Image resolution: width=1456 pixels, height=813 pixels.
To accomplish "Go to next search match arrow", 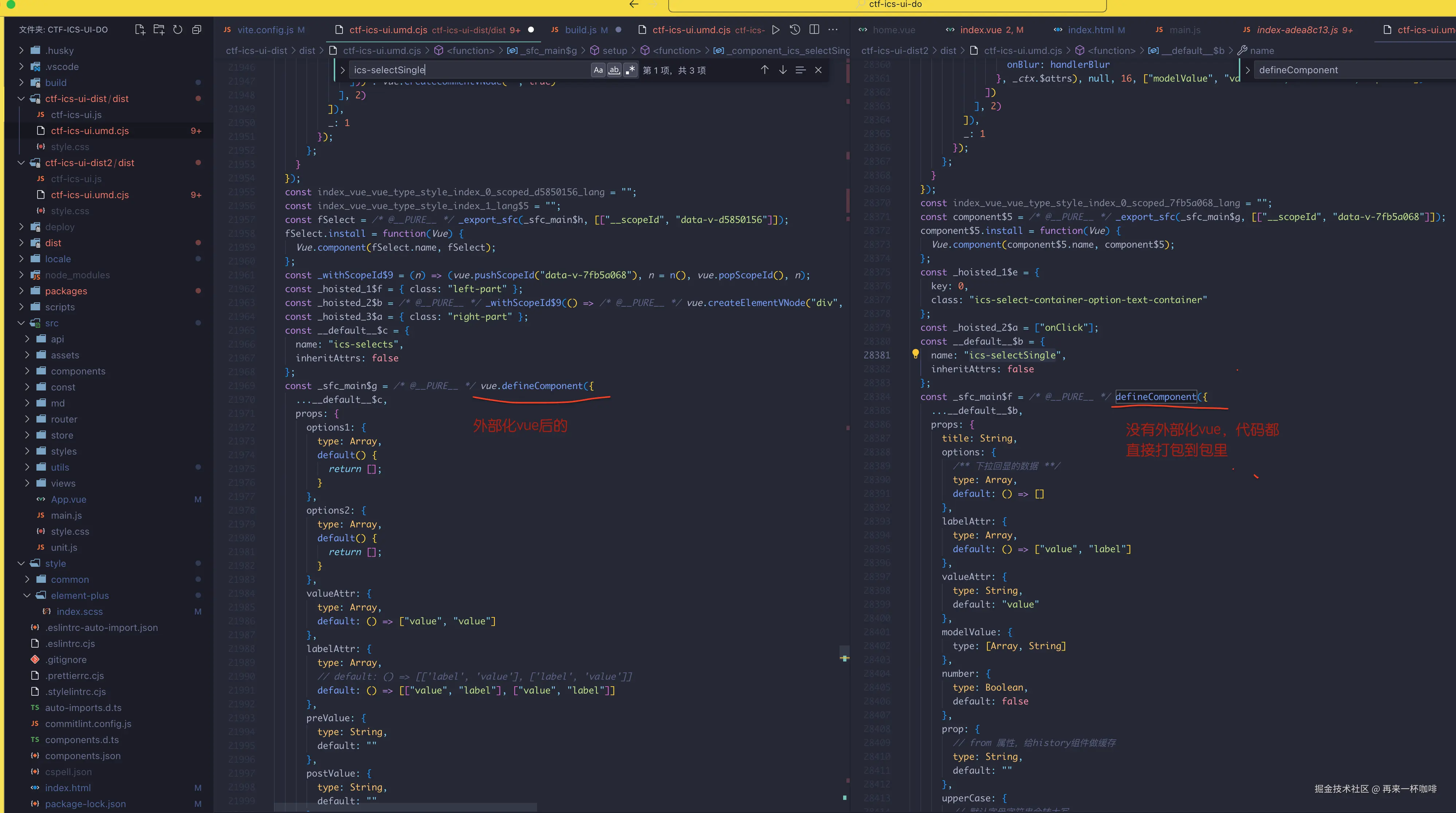I will point(782,70).
